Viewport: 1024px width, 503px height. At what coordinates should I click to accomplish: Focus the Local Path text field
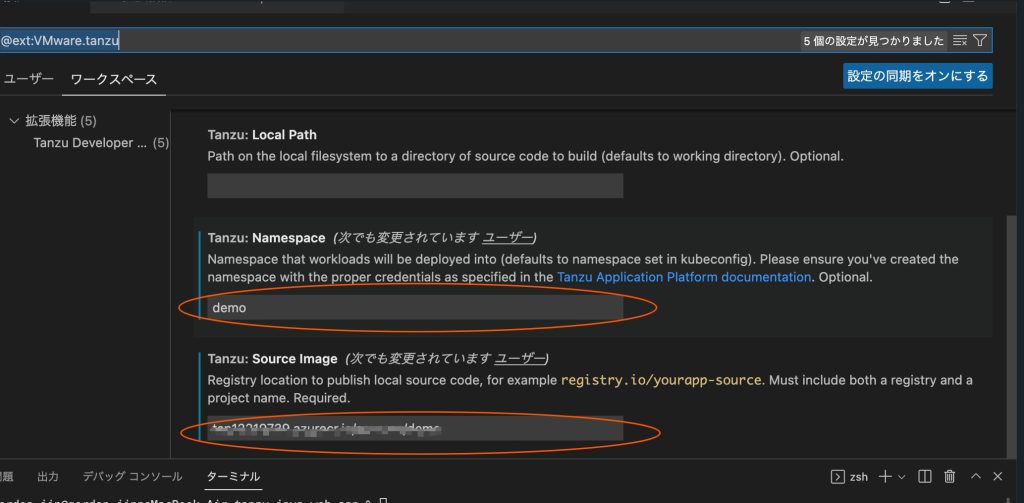tap(415, 186)
